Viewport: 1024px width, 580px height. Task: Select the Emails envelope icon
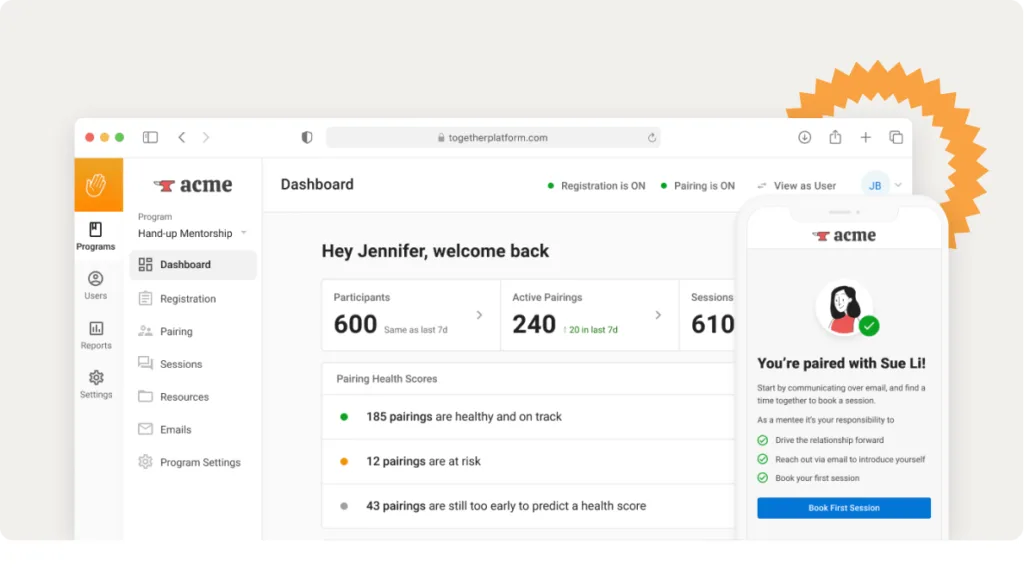(145, 429)
